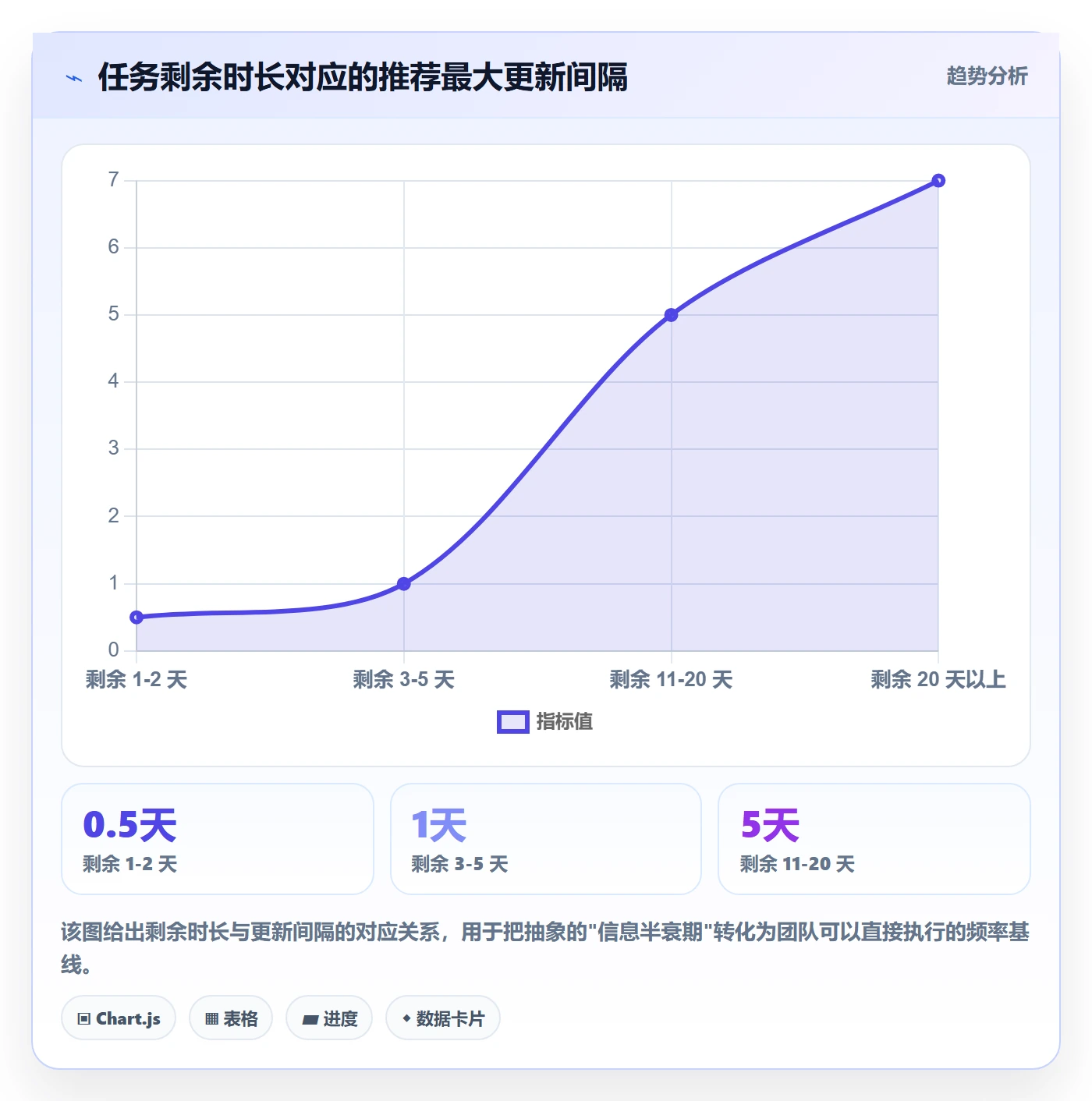Click the 指标值 legend text
Viewport: 1092px width, 1101px height.
pos(565,722)
